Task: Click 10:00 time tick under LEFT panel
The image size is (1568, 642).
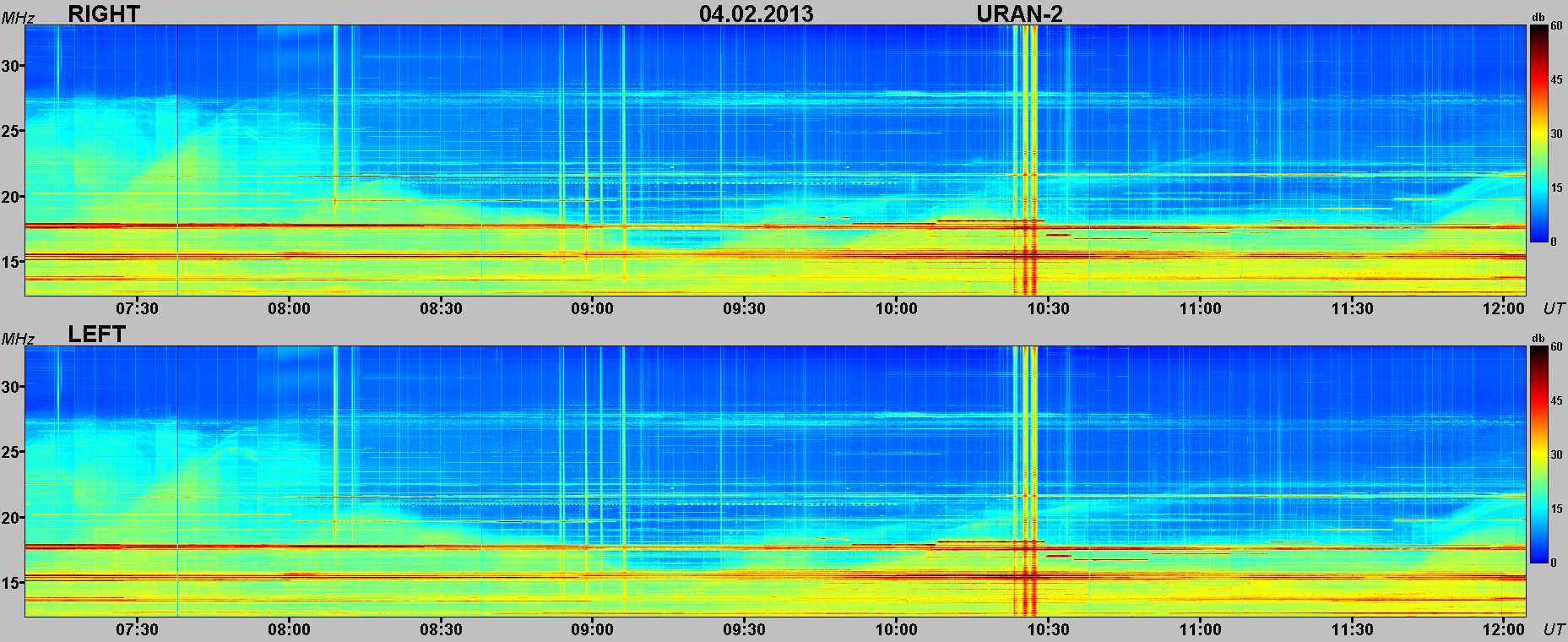Action: coord(896,629)
